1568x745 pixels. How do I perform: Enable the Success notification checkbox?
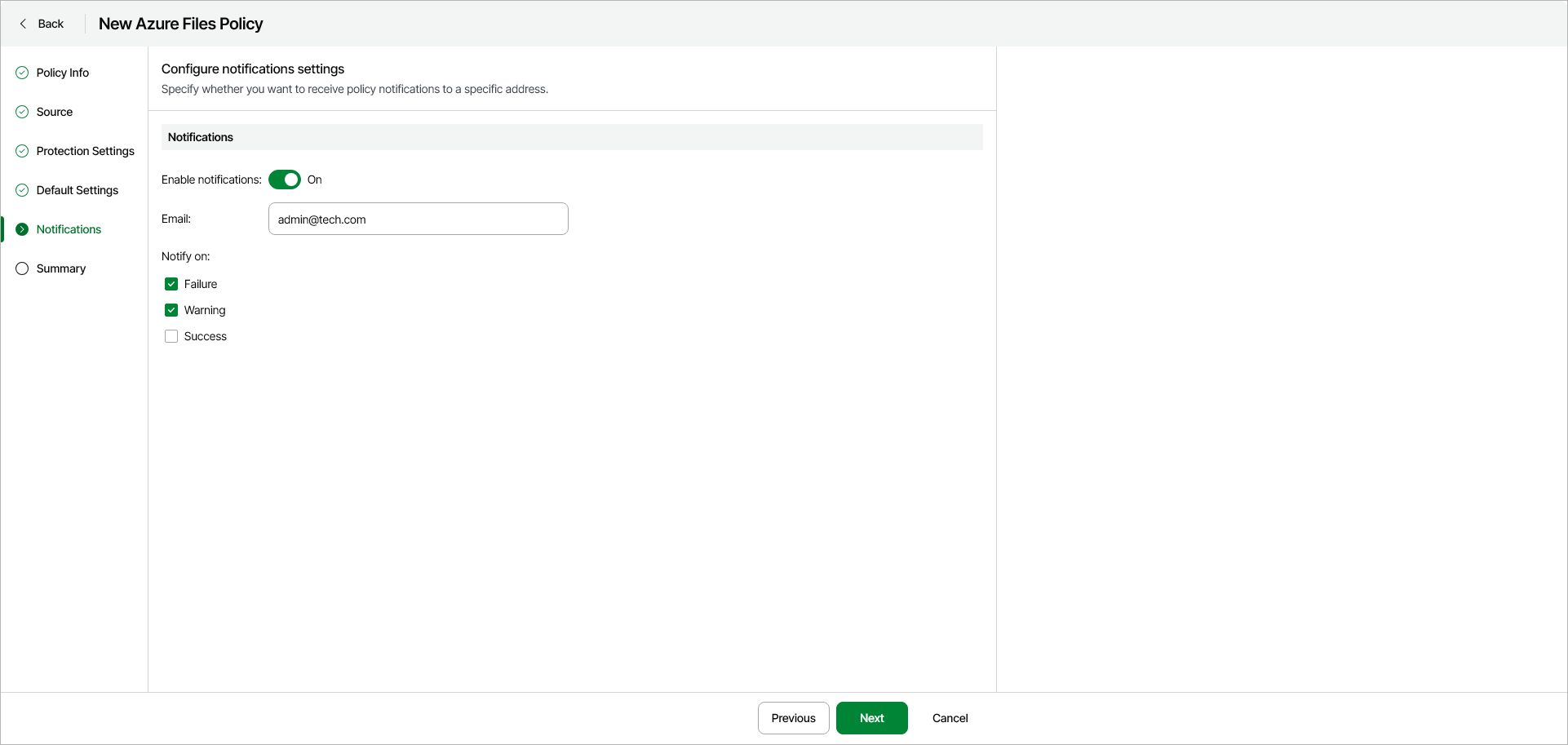[171, 336]
